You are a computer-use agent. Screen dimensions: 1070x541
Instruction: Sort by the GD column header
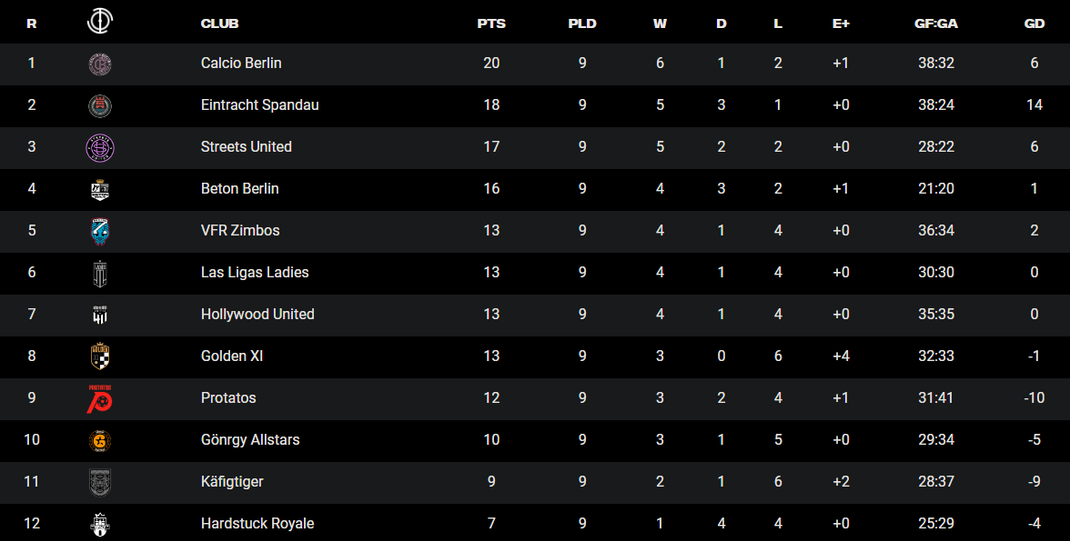tap(1035, 23)
